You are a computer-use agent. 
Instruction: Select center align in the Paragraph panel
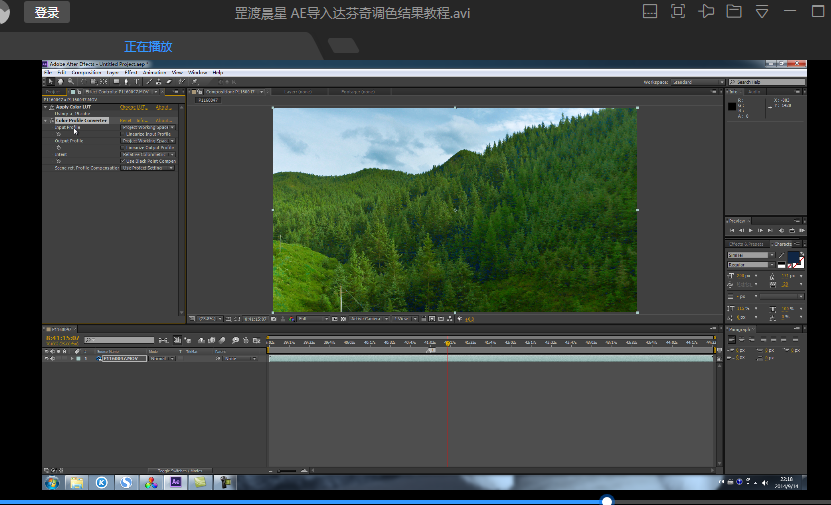(x=741, y=340)
